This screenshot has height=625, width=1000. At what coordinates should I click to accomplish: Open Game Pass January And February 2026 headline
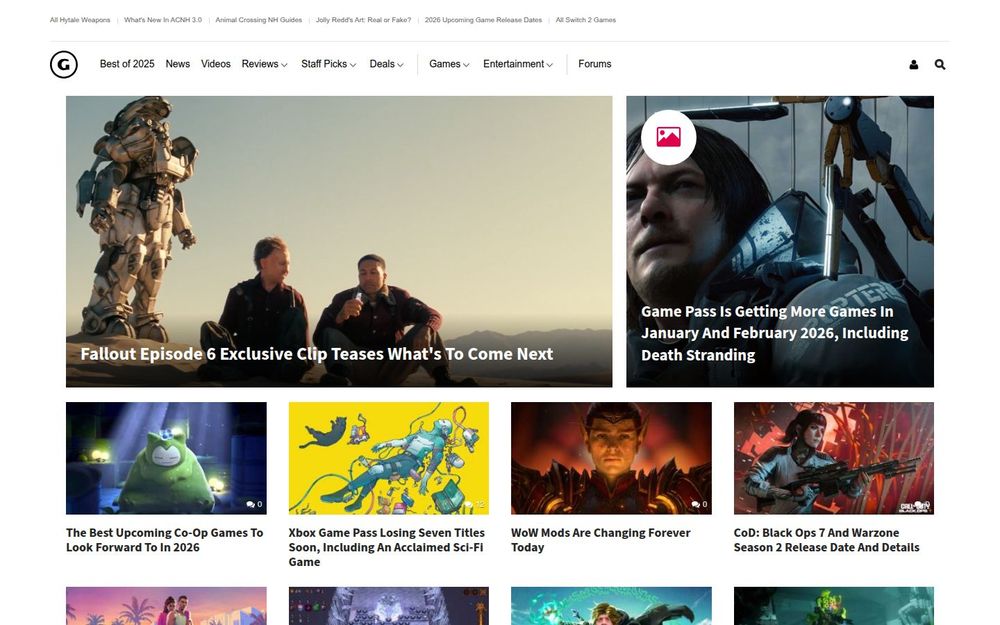click(774, 333)
